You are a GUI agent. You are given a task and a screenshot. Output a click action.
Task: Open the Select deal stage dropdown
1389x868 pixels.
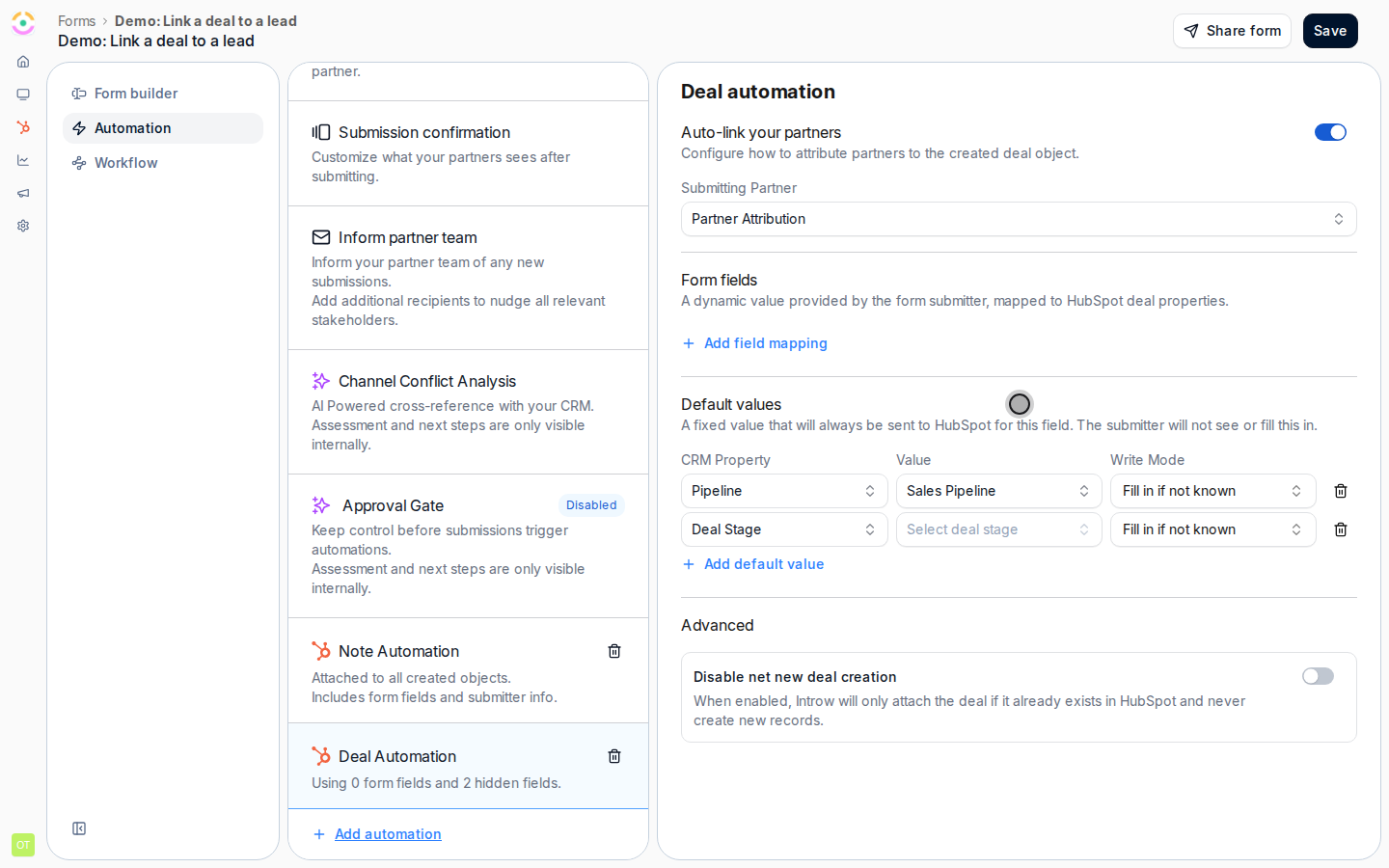(x=998, y=529)
